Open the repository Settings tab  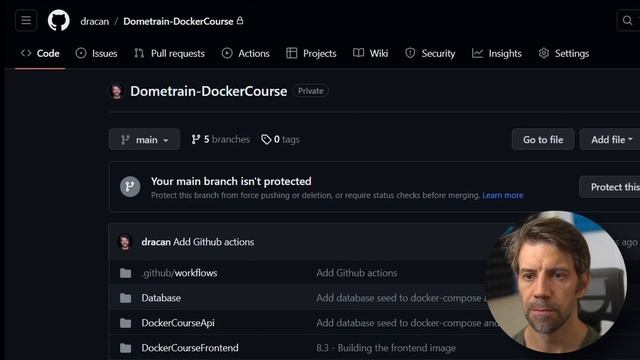(564, 53)
